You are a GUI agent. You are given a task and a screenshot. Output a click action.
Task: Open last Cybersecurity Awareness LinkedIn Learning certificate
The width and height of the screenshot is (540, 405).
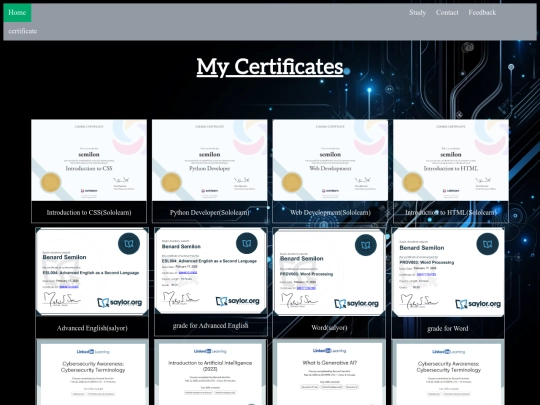click(x=448, y=373)
